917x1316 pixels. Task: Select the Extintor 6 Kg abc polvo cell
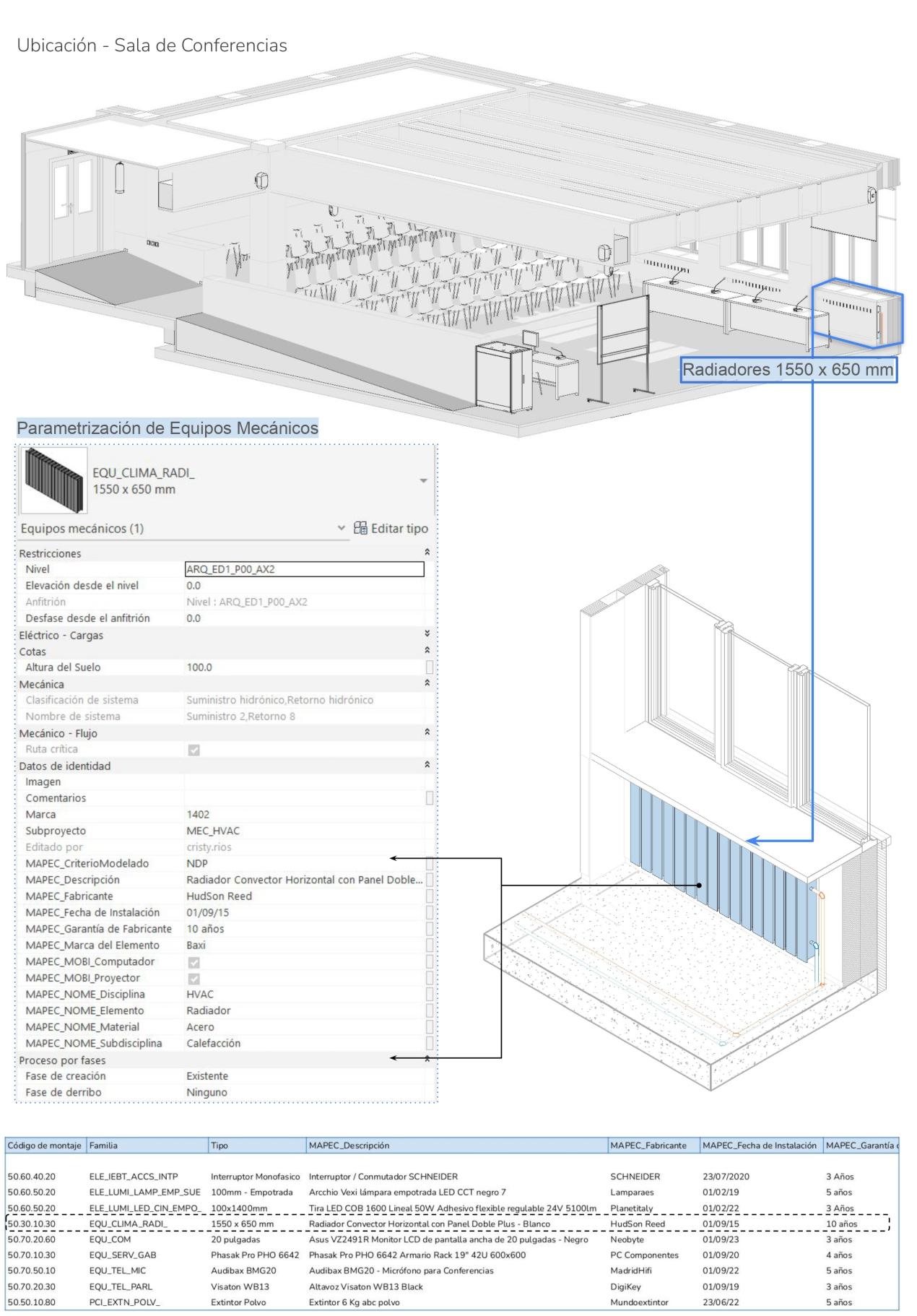(x=354, y=1302)
